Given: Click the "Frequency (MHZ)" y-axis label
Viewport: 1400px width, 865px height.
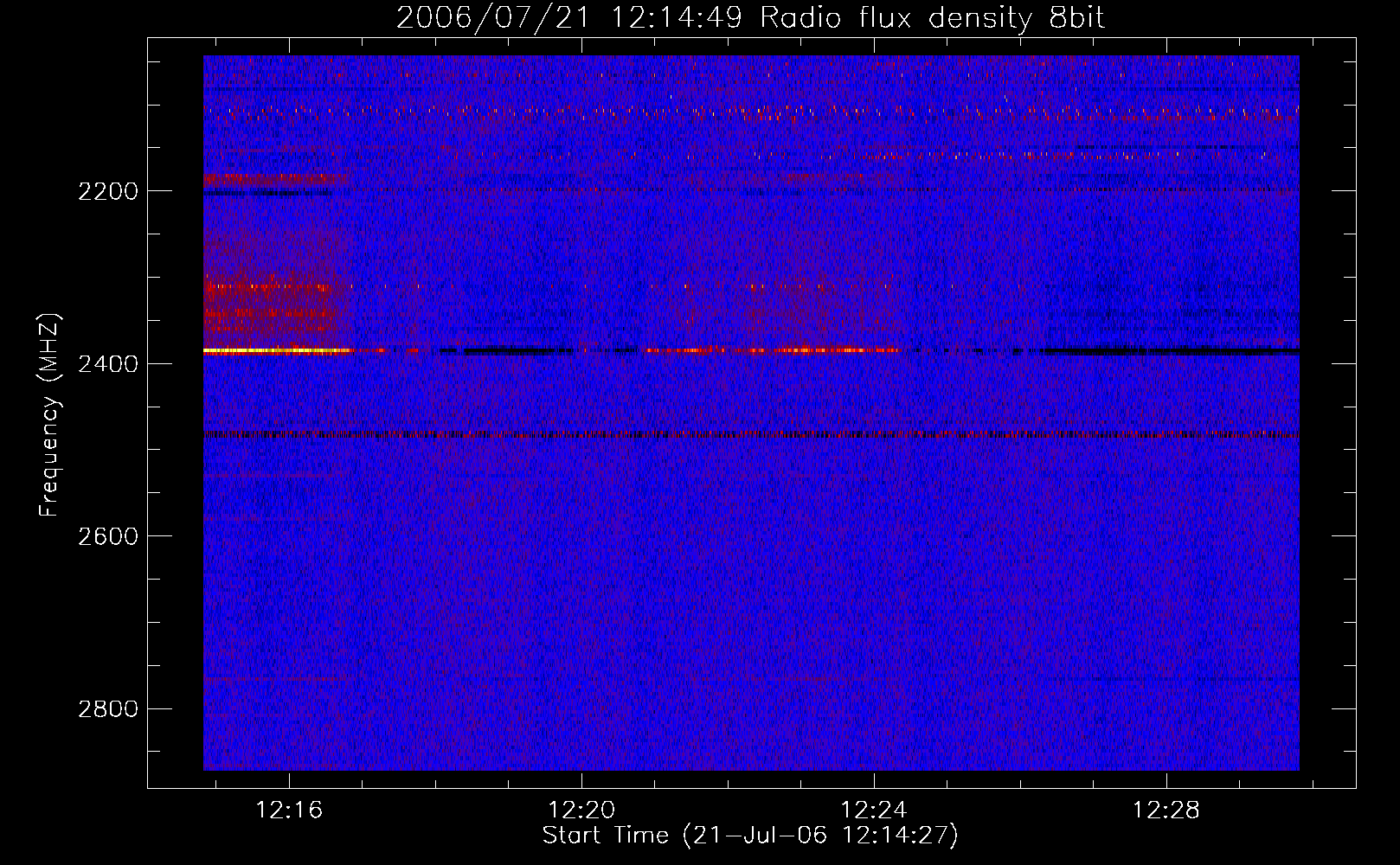Looking at the screenshot, I should click(x=49, y=415).
